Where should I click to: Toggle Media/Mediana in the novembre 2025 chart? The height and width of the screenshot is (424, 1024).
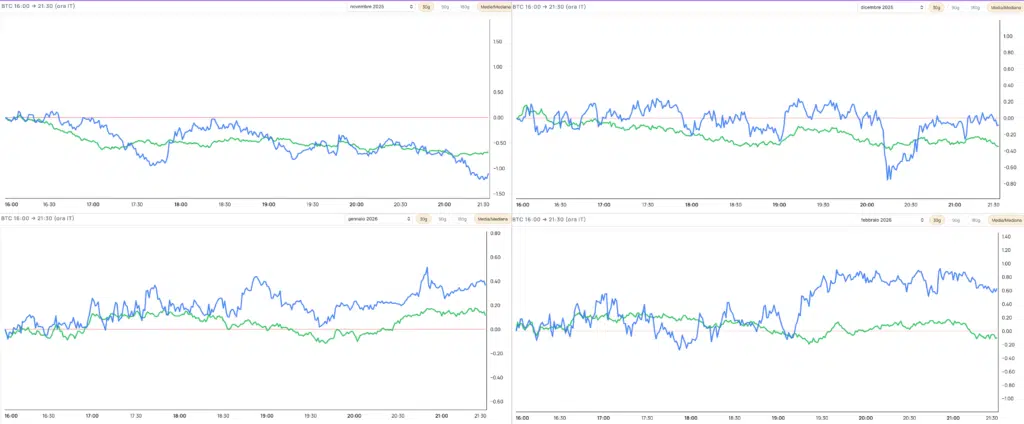point(495,7)
